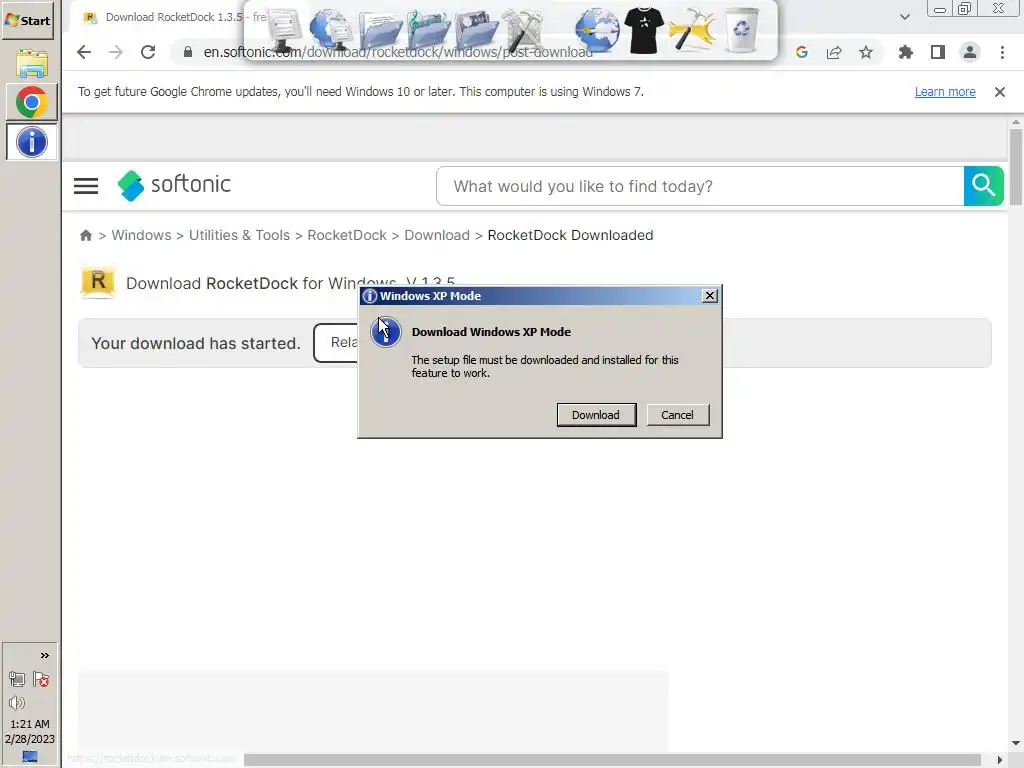Viewport: 1024px width, 768px height.
Task: Reload the Softonic page
Action: click(148, 52)
